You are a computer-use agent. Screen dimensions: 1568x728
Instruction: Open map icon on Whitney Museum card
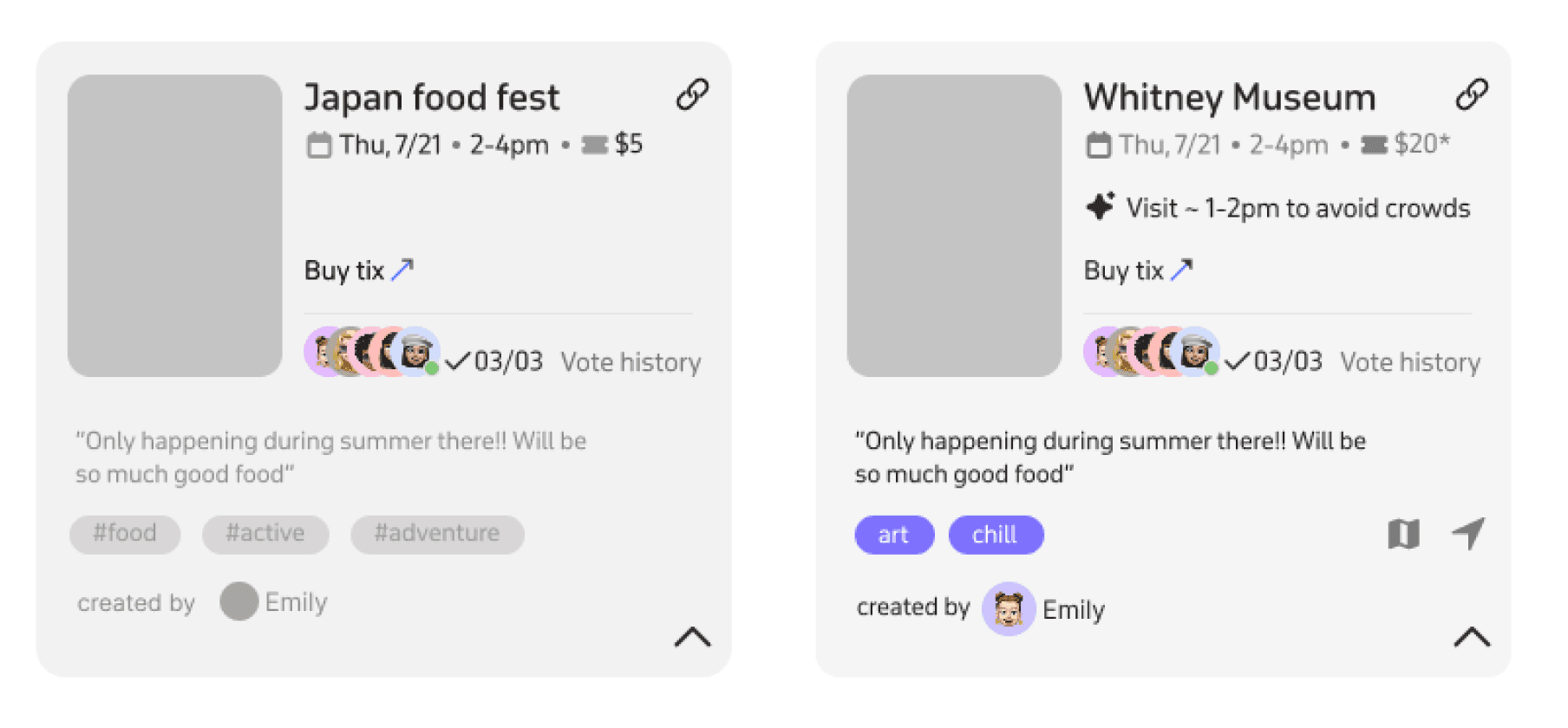[x=1403, y=534]
